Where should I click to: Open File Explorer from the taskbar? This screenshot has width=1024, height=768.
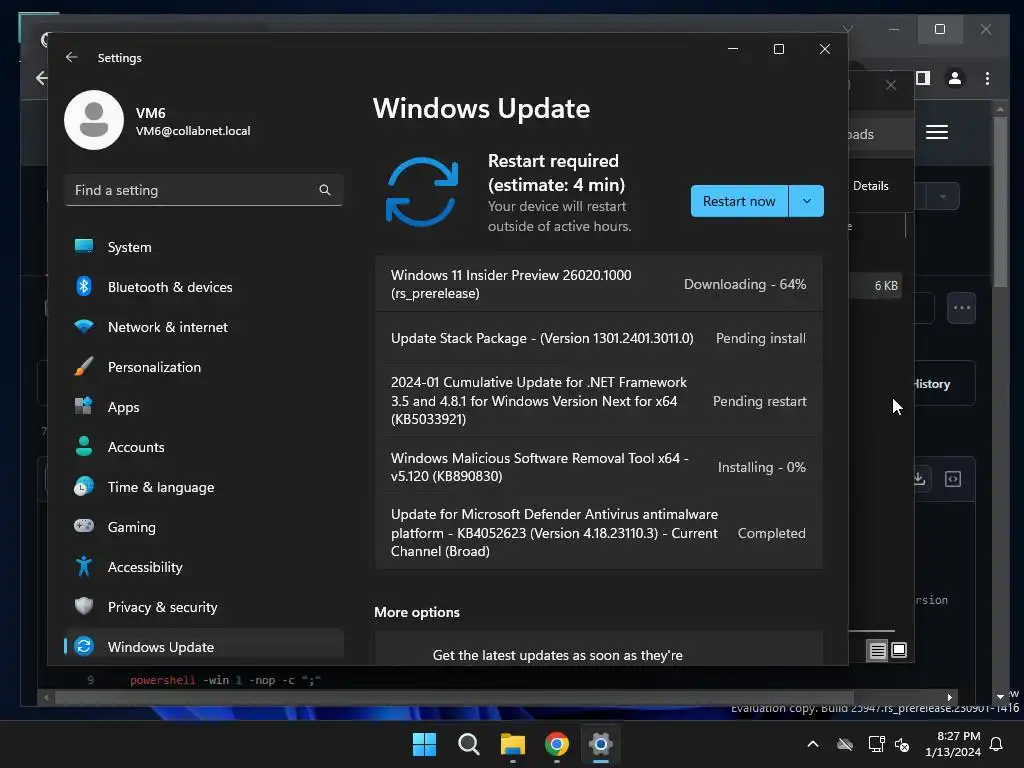[513, 744]
